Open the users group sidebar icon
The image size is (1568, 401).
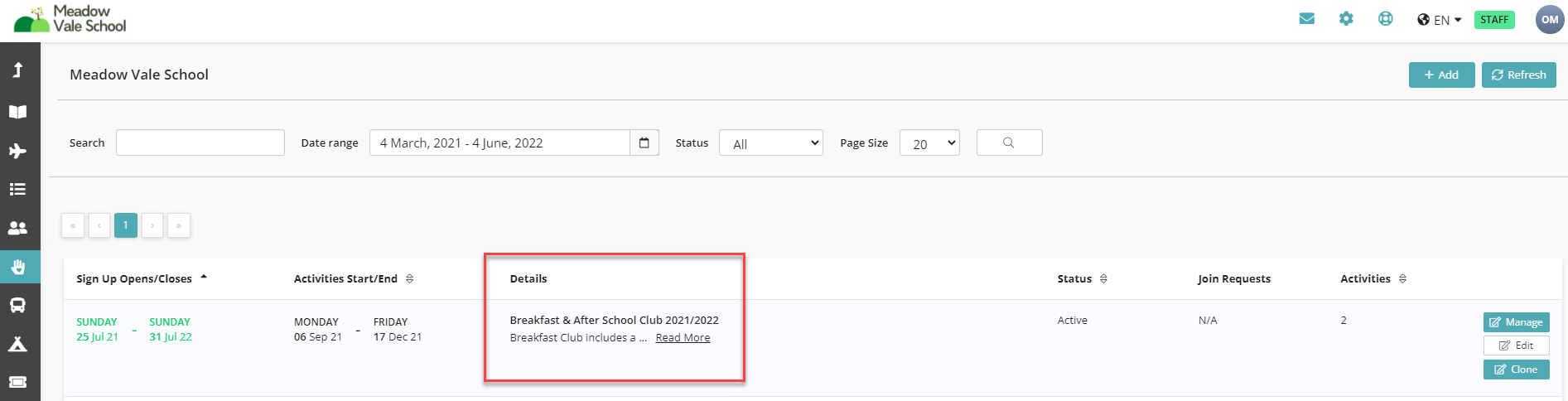coord(18,228)
